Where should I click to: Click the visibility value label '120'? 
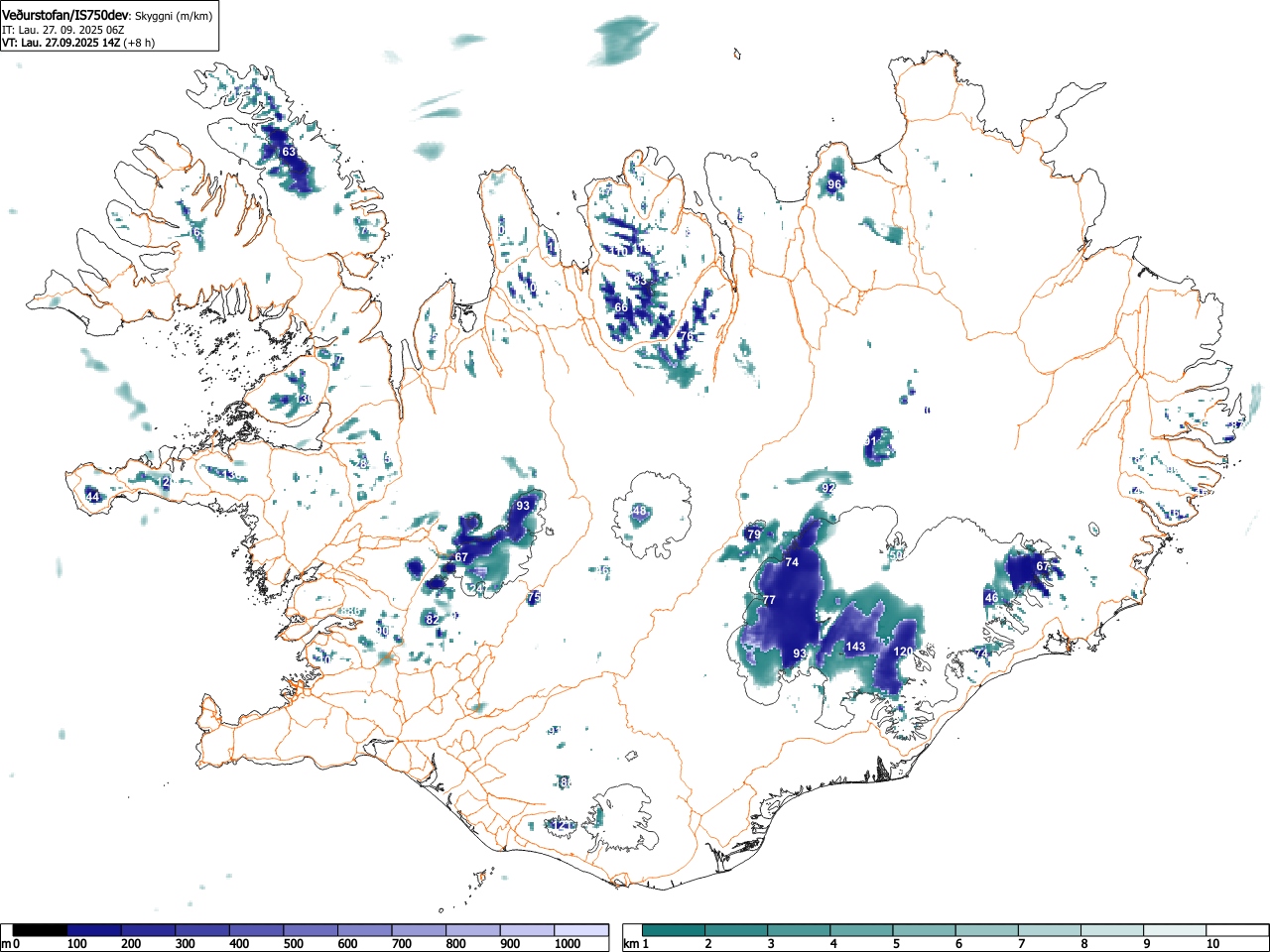[x=903, y=652]
